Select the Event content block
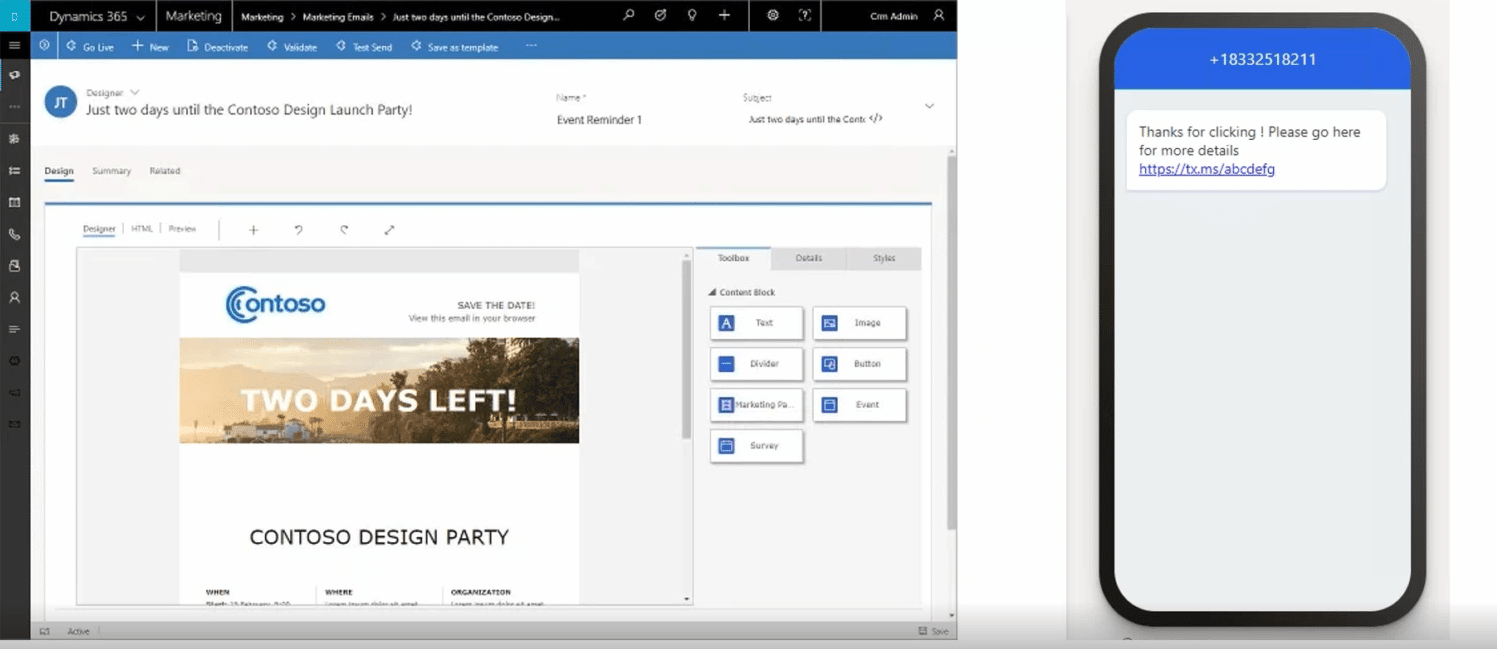Viewport: 1497px width, 649px height. tap(859, 405)
